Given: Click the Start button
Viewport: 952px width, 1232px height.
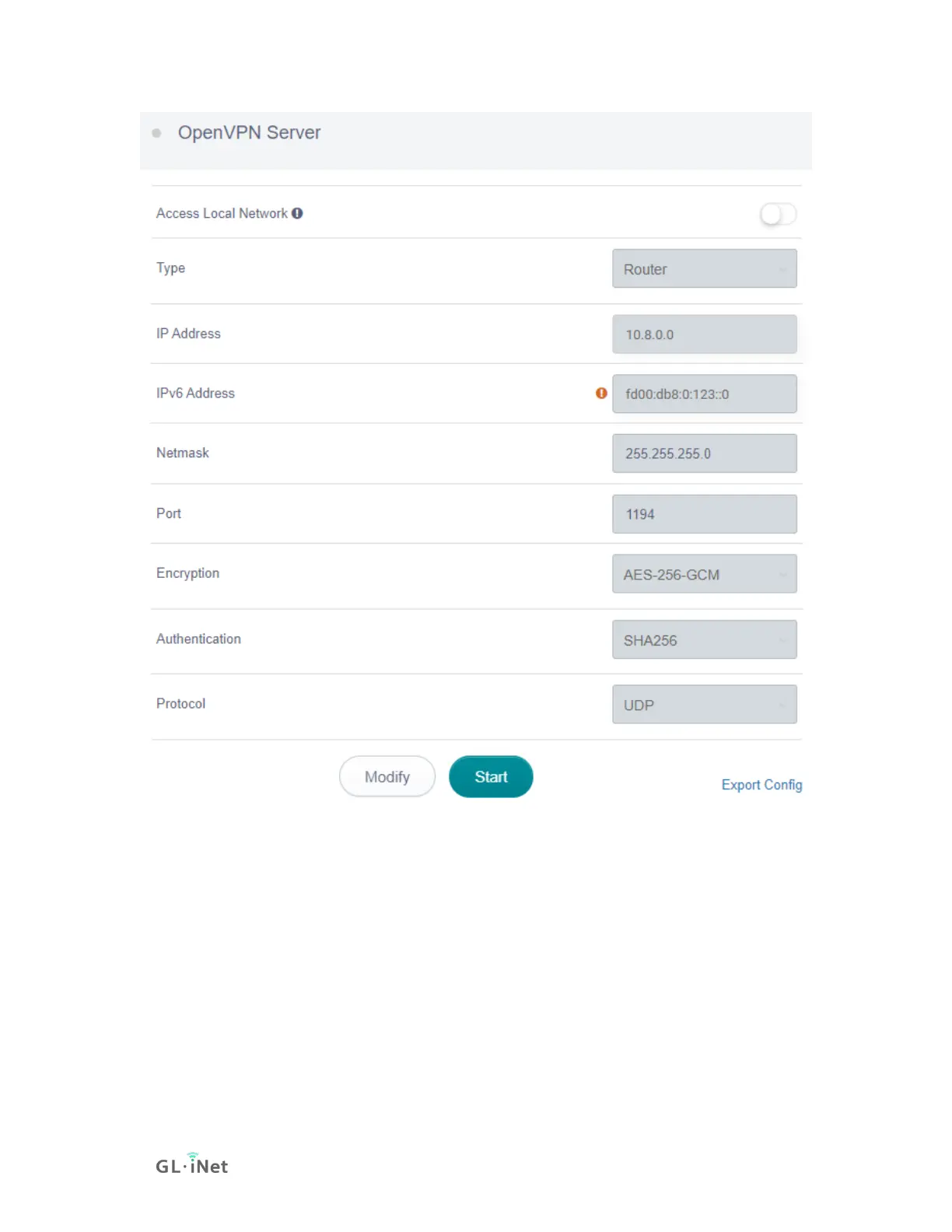Looking at the screenshot, I should (x=491, y=776).
